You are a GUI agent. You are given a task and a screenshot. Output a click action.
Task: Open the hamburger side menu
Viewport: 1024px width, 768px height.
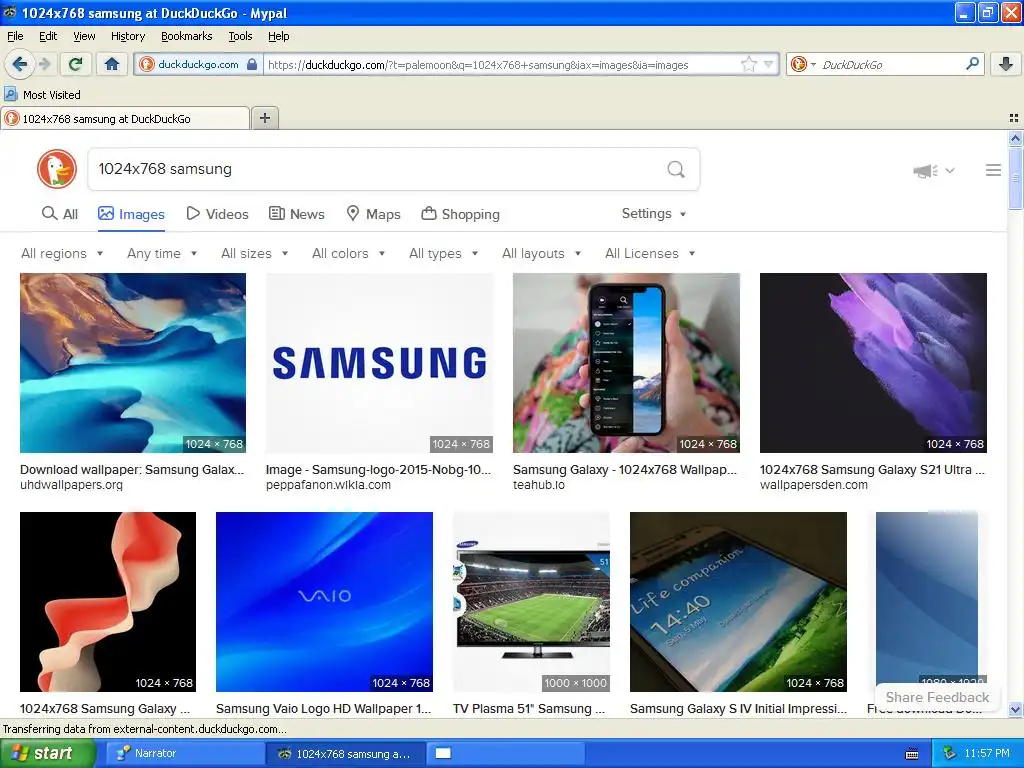(x=993, y=170)
